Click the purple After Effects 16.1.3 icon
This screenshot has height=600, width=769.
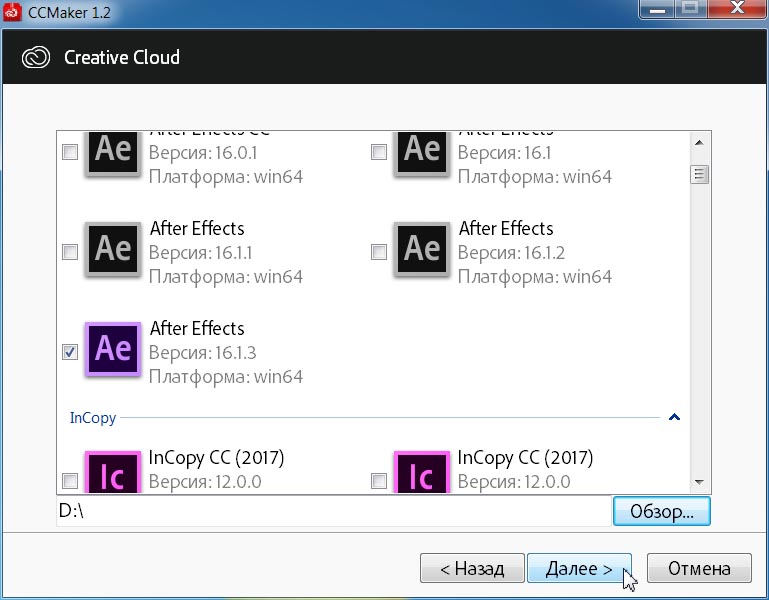[113, 349]
